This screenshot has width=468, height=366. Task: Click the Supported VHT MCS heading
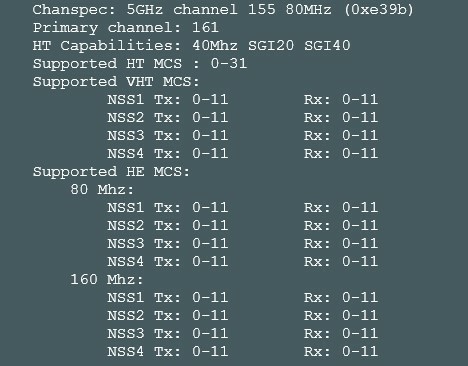point(116,82)
